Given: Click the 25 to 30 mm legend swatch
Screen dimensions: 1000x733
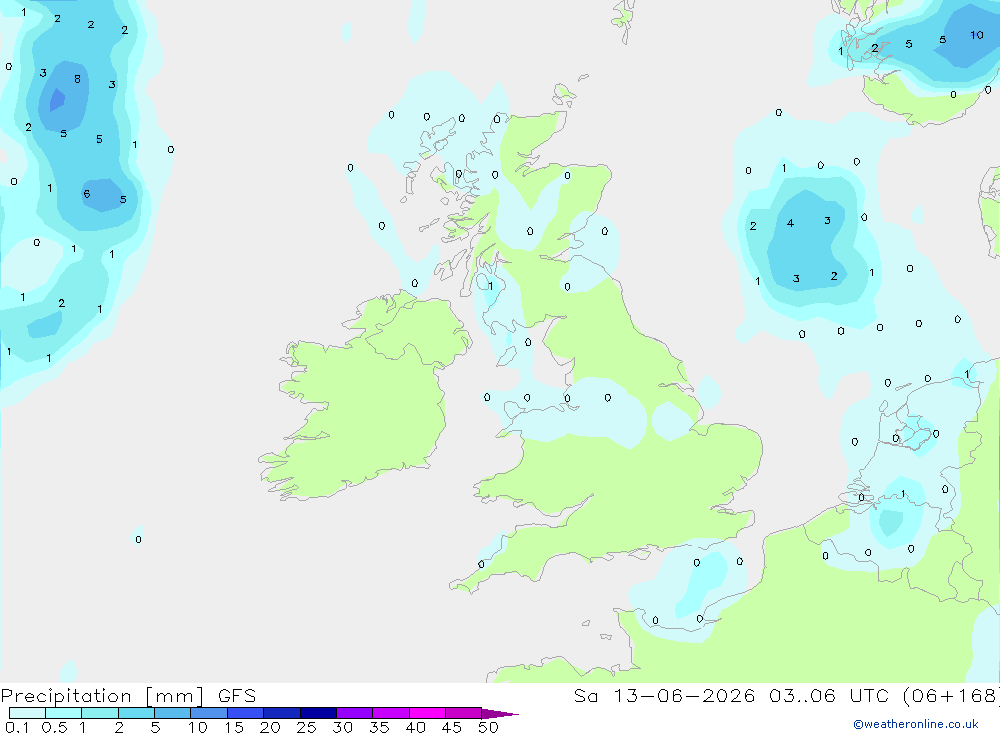Looking at the screenshot, I should (x=318, y=713).
